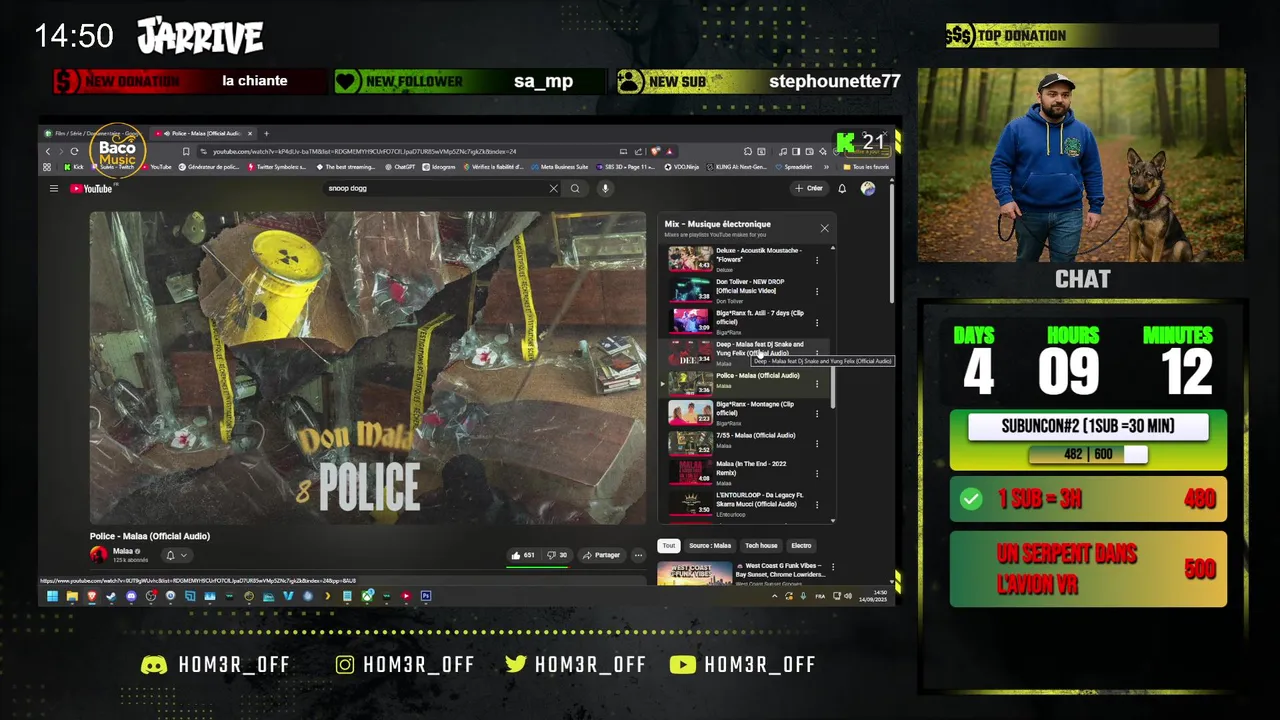Open the Tous les favoris bookmarks folder
Viewport: 1280px width, 720px height.
tap(867, 167)
